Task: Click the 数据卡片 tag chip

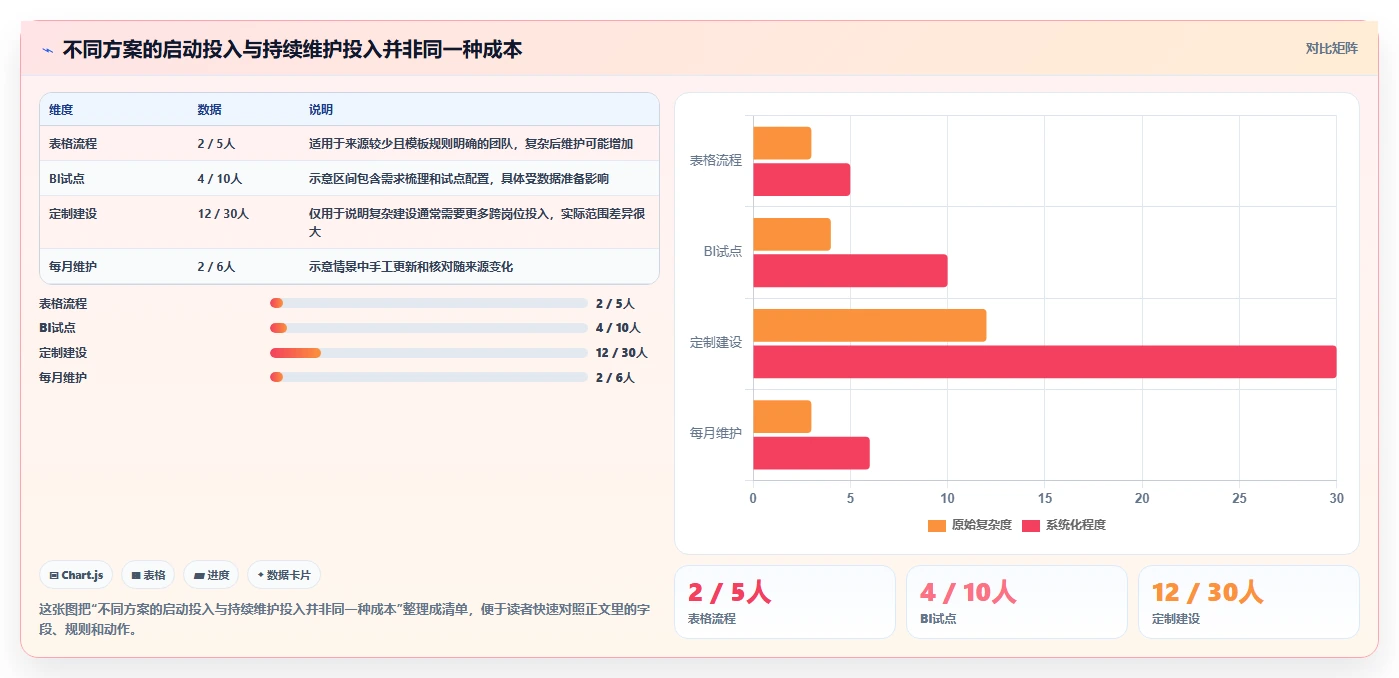Action: pos(284,575)
